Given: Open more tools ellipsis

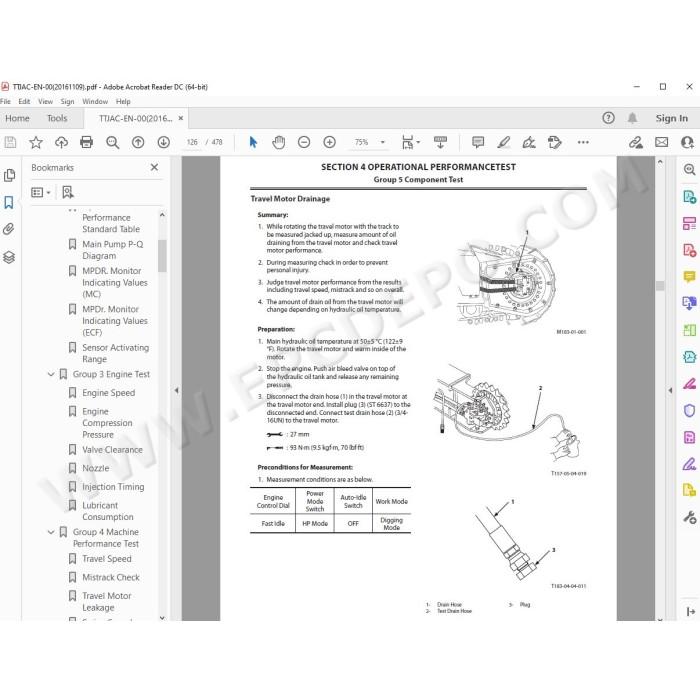Looking at the screenshot, I should click(583, 142).
